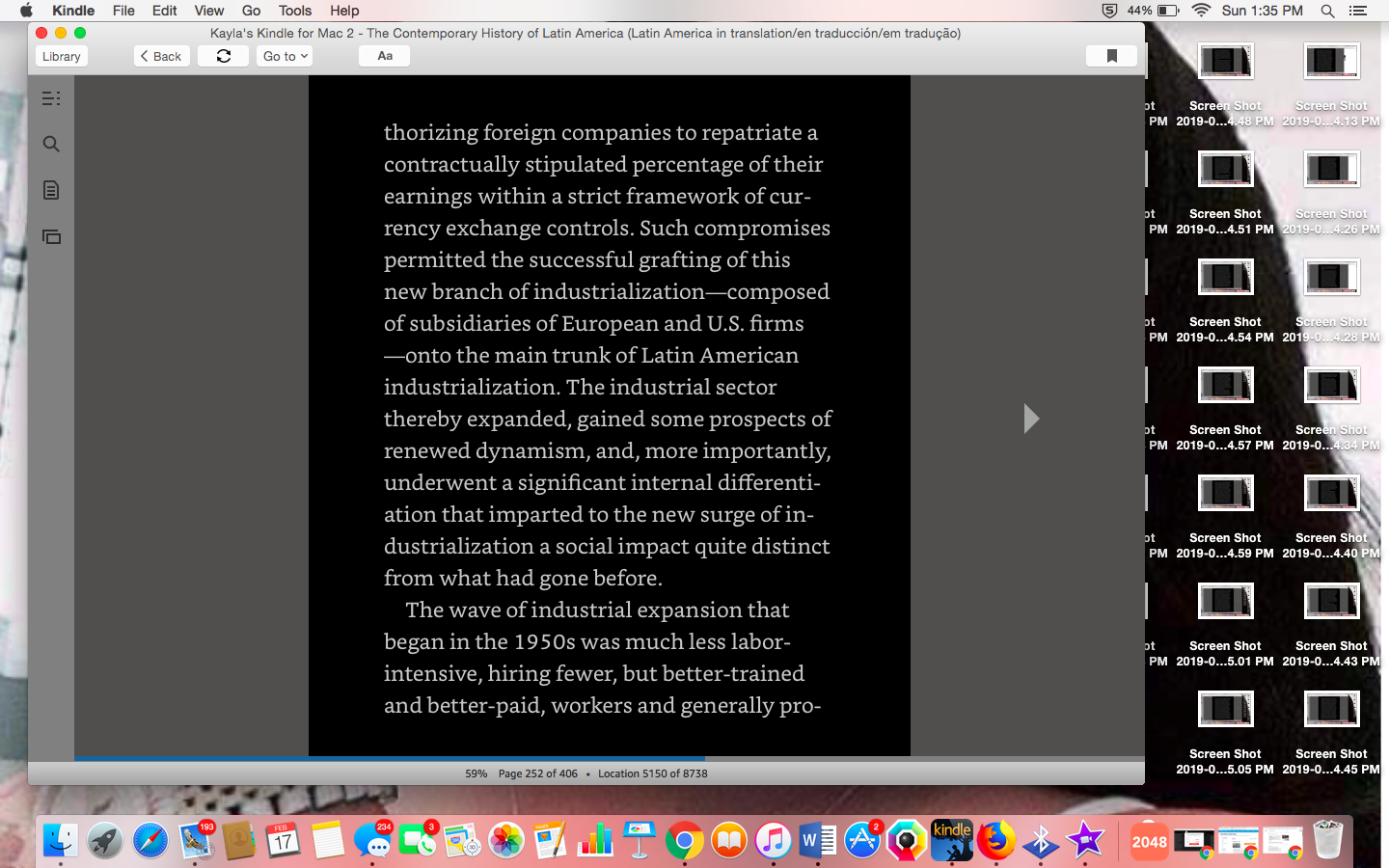Select desktop Screen Shot 2019-0...5.05 PM

pos(1225,733)
